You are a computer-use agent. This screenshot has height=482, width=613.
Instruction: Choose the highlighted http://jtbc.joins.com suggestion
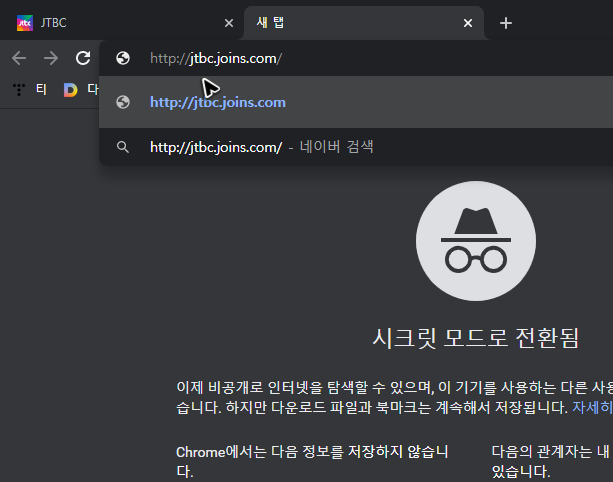(356, 102)
